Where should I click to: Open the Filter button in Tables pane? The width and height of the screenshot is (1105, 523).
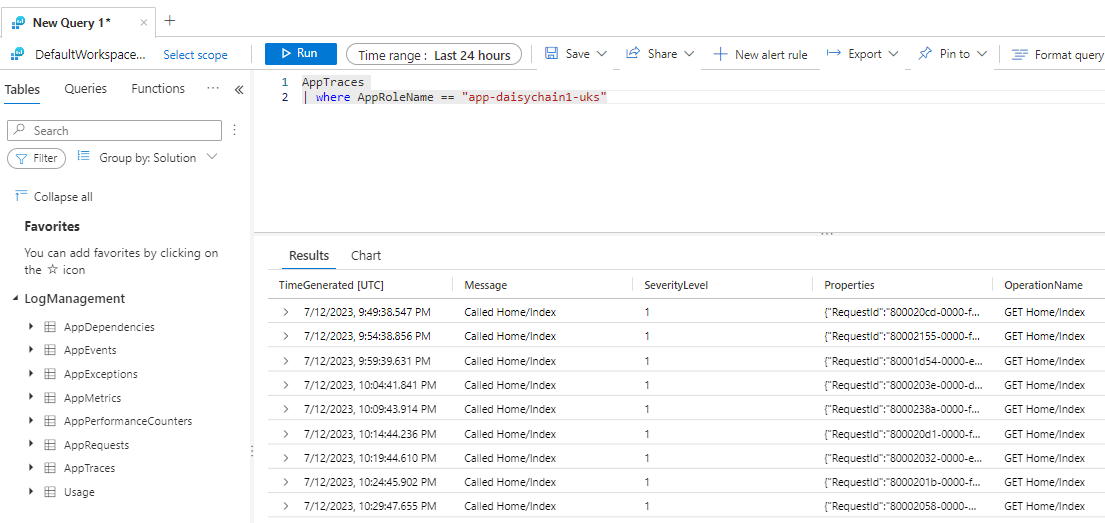[x=37, y=158]
